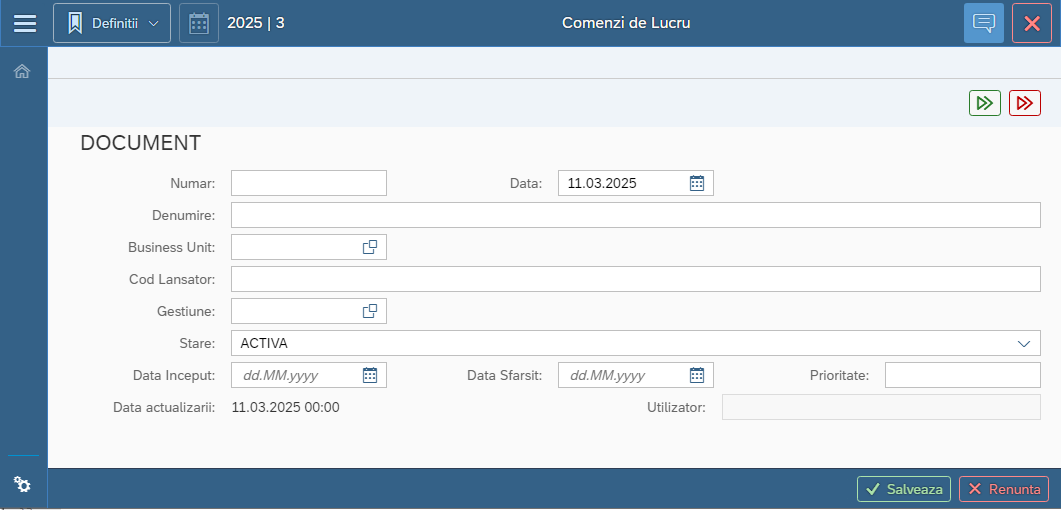Open settings gears in sidebar
The width and height of the screenshot is (1061, 510).
point(22,484)
